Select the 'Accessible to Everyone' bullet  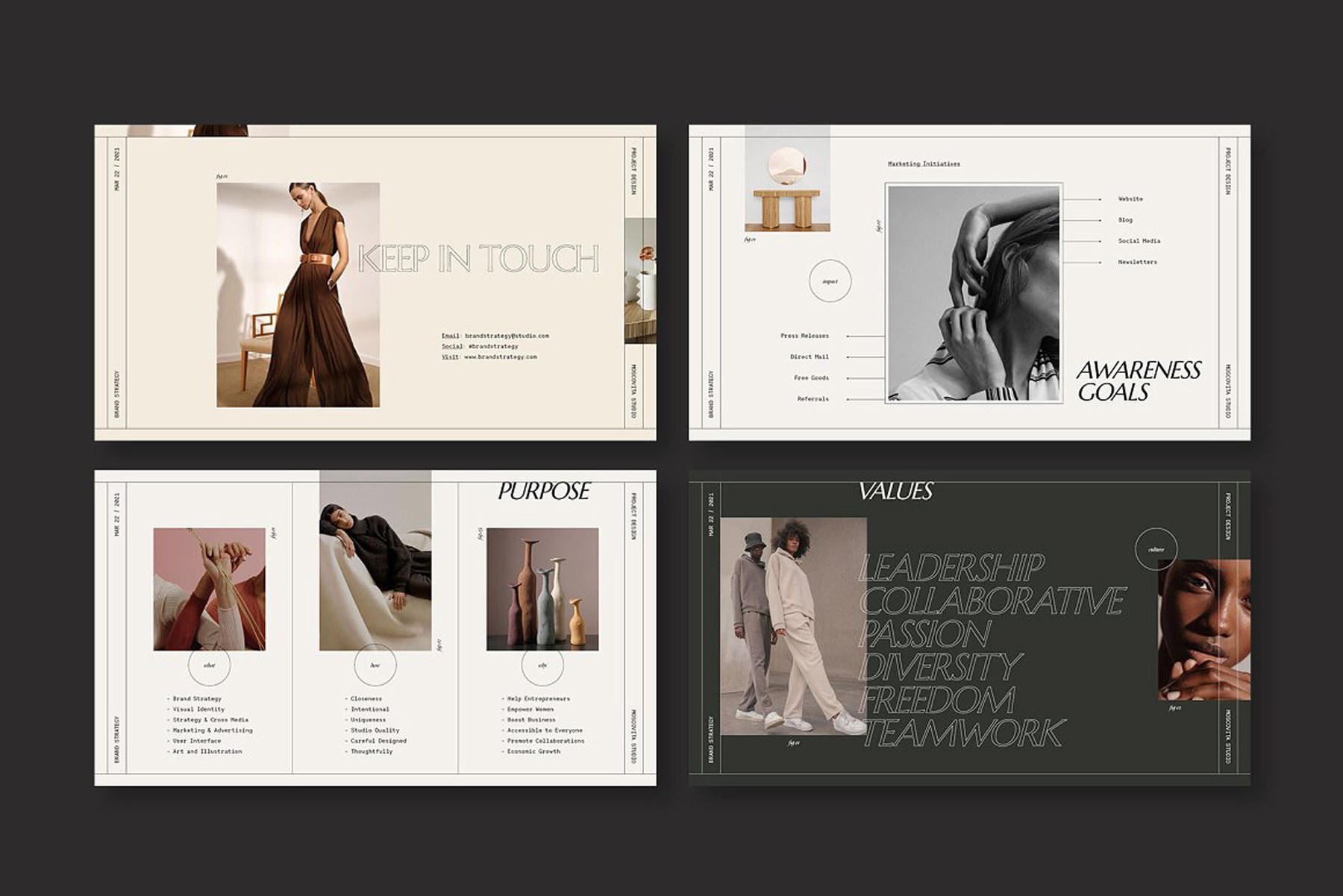coord(542,730)
